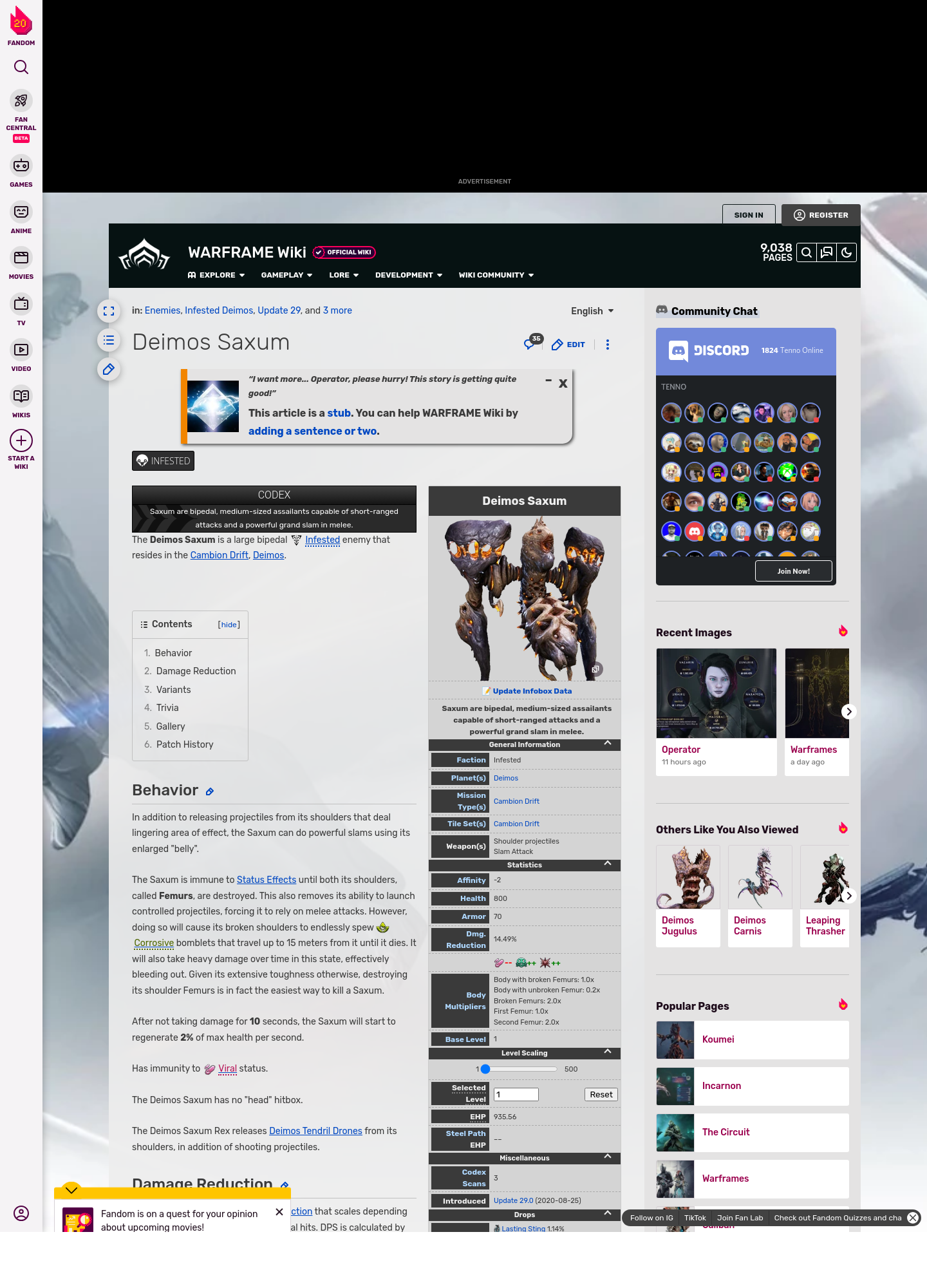This screenshot has height=1288, width=927.
Task: Click the Selected Level input field
Action: (516, 1095)
